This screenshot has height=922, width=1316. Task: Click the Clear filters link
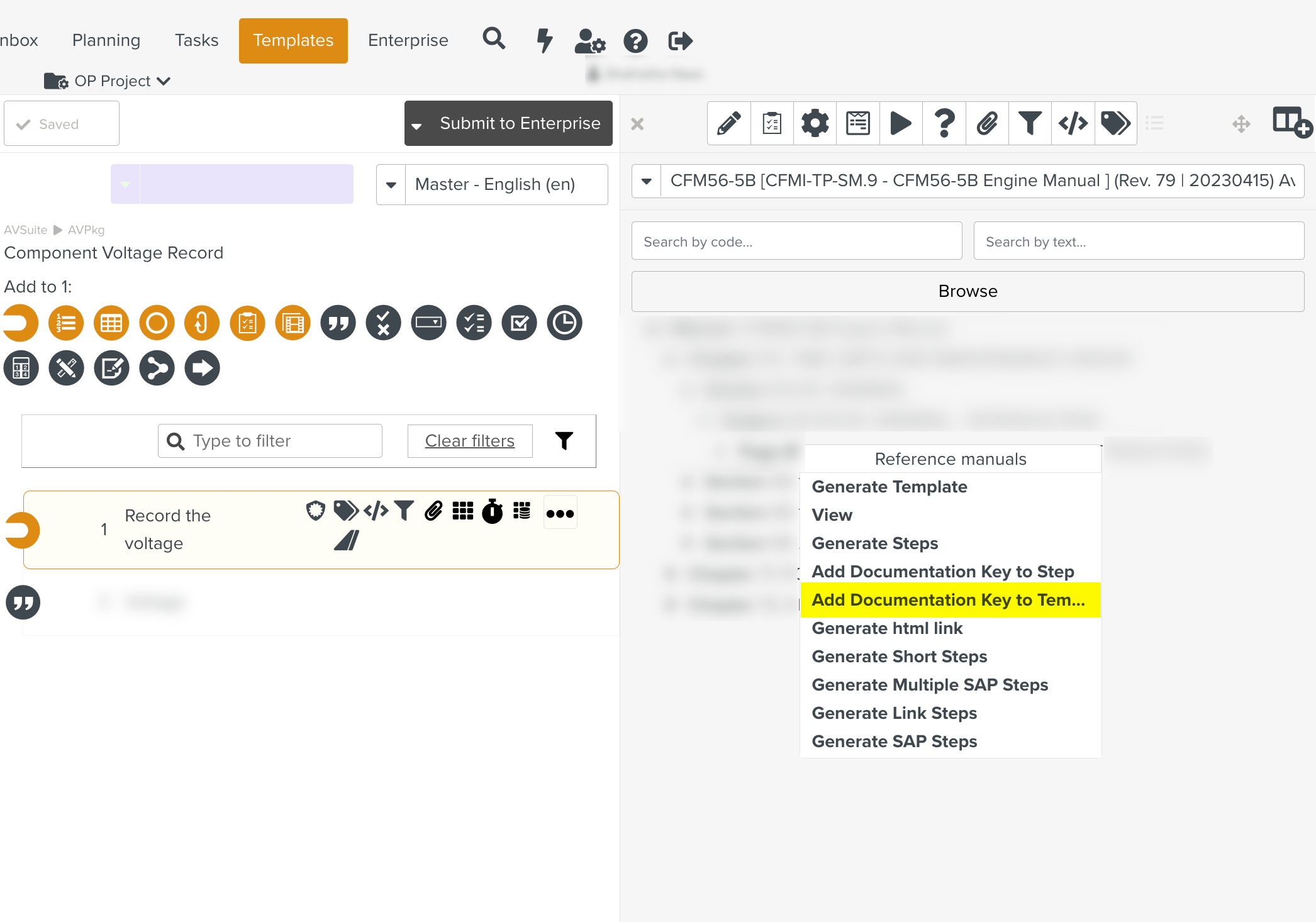[469, 441]
